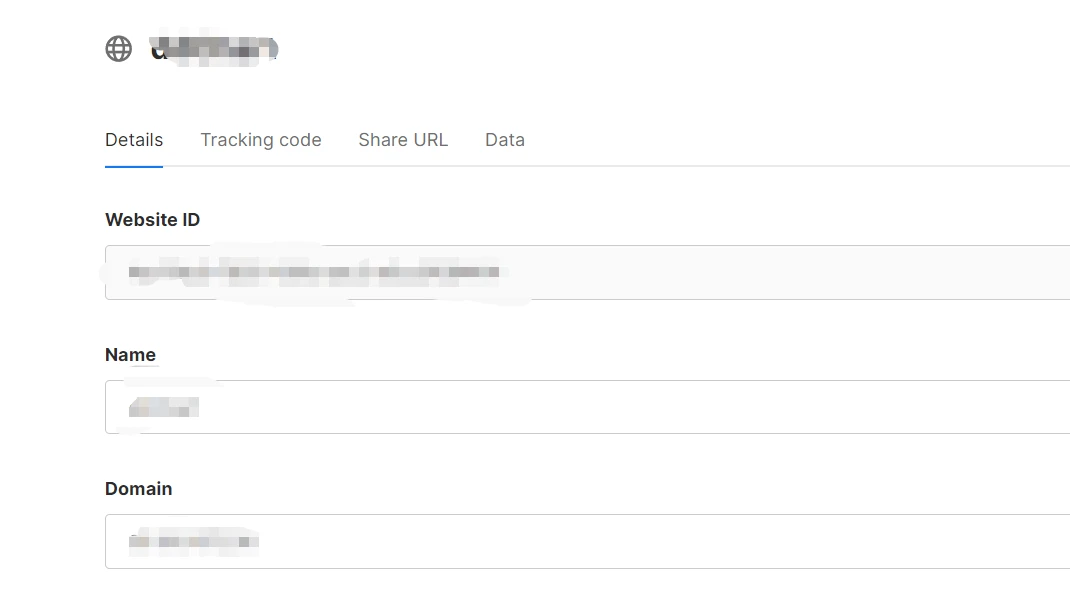Screen dimensions: 1070x591
Task: Click the blurred Domain value text
Action: (x=194, y=542)
